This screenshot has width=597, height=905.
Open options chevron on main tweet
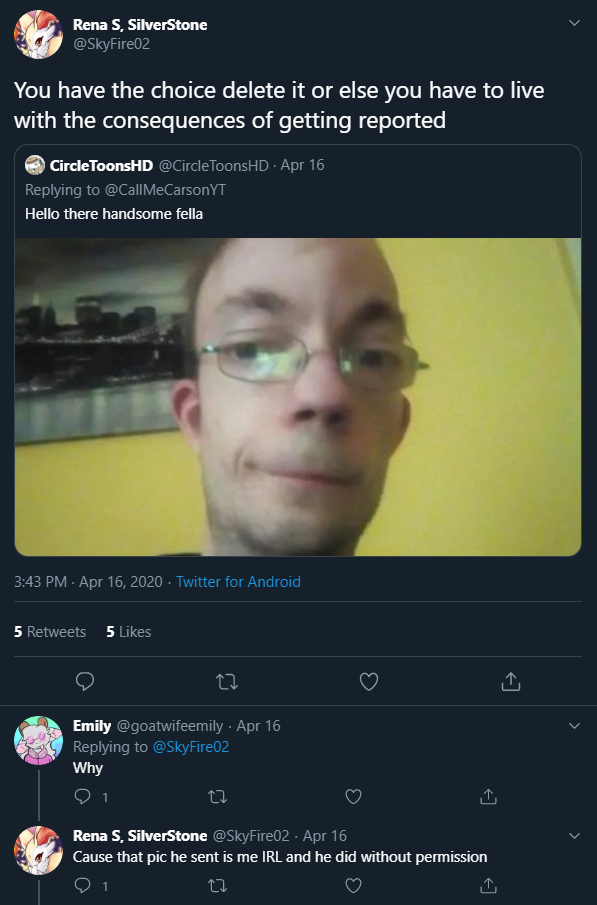coord(574,23)
